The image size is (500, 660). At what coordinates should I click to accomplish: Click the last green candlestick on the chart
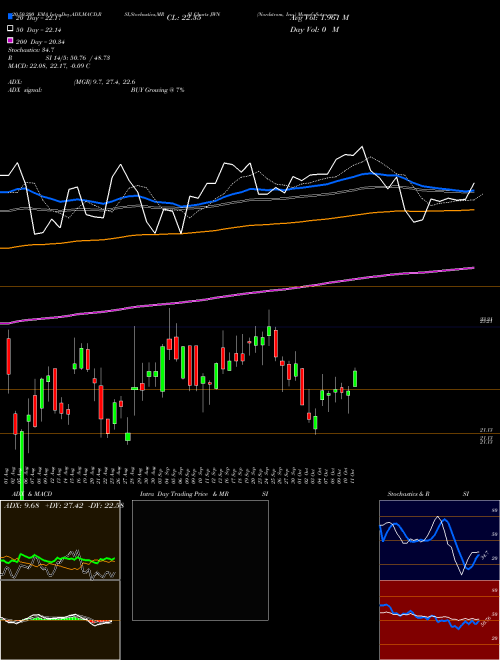tap(355, 378)
